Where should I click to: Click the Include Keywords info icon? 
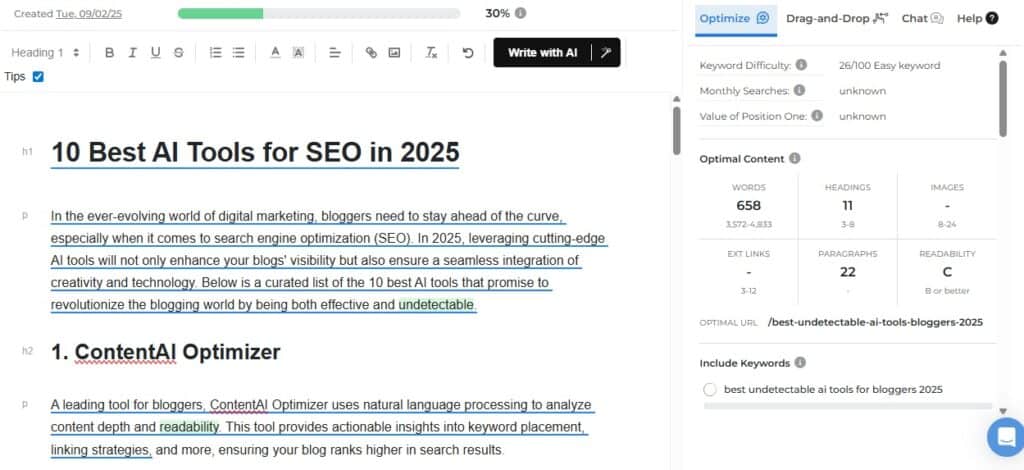pyautogui.click(x=800, y=363)
